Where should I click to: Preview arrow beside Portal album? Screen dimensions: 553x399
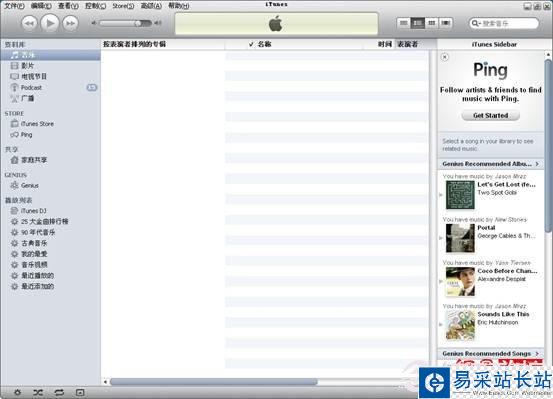441,238
